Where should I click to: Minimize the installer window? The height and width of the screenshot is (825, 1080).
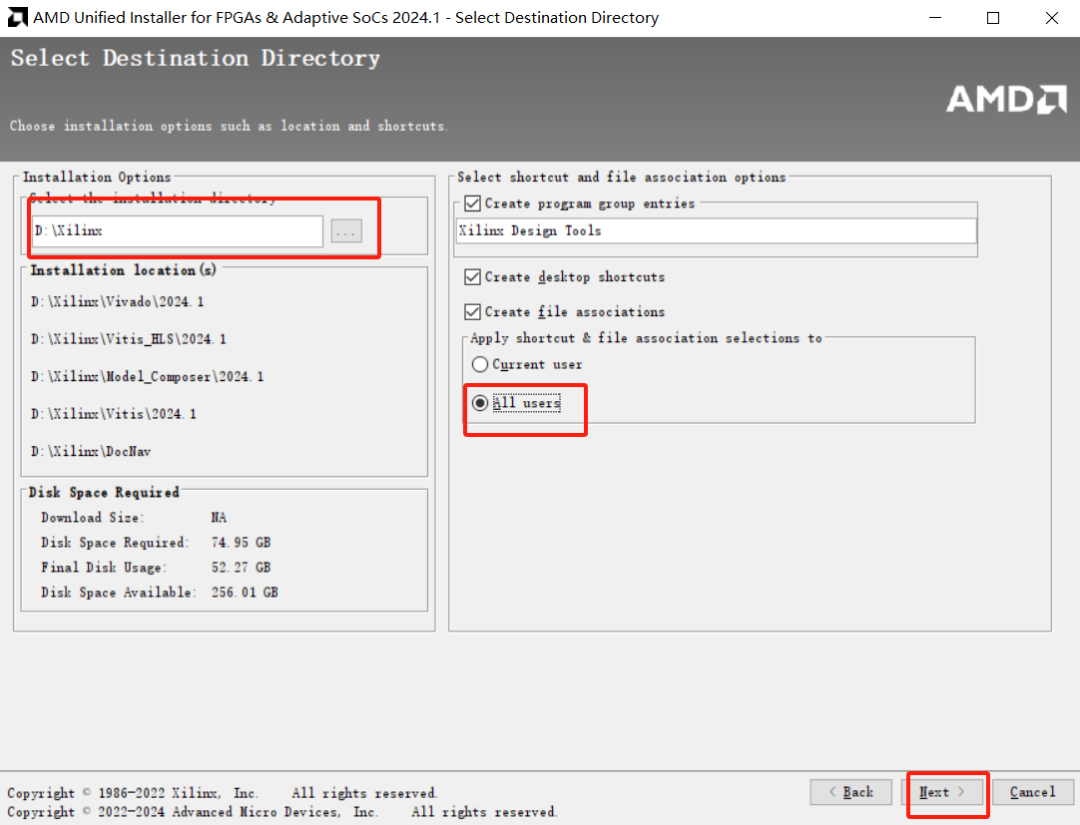click(936, 17)
